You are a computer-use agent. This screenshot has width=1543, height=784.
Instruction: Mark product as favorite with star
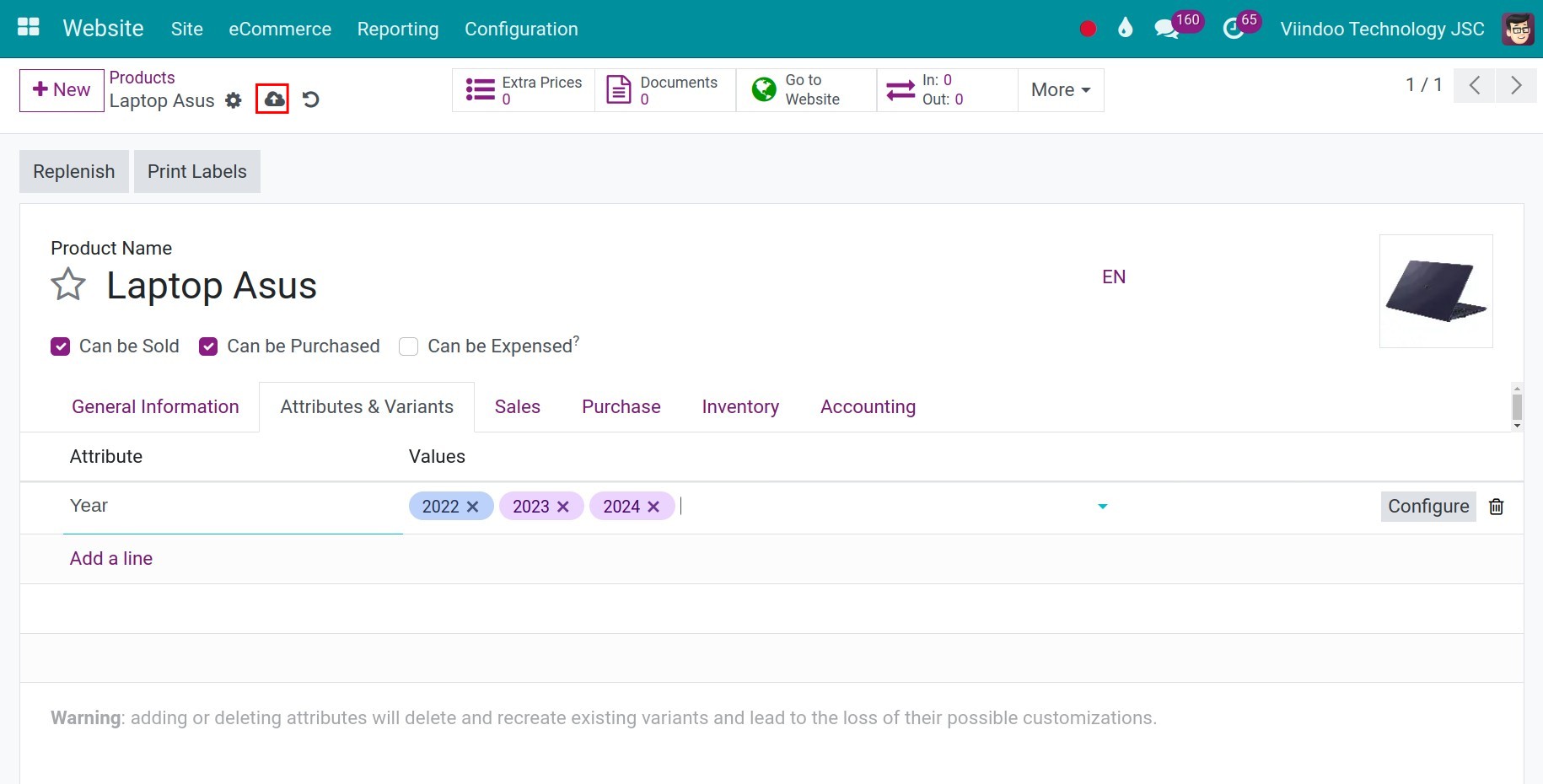click(68, 285)
